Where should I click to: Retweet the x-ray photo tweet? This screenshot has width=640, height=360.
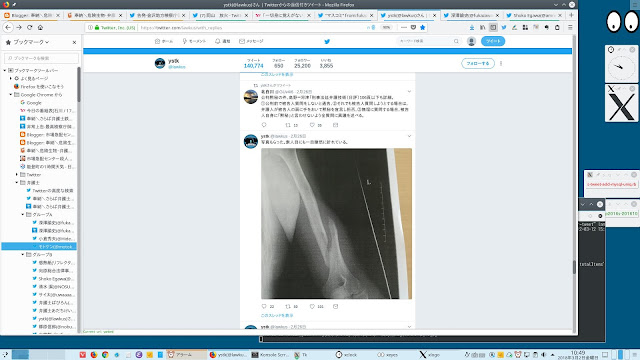[288, 306]
